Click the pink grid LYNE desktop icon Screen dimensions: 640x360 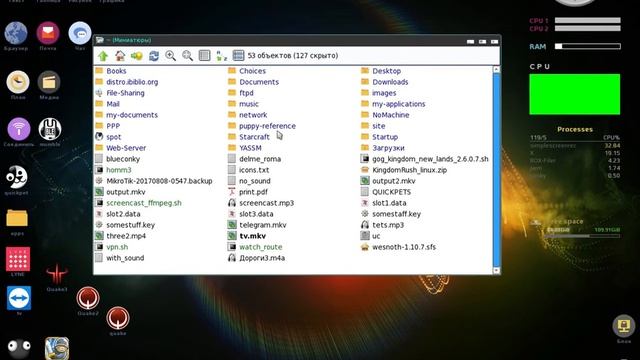coord(18,259)
